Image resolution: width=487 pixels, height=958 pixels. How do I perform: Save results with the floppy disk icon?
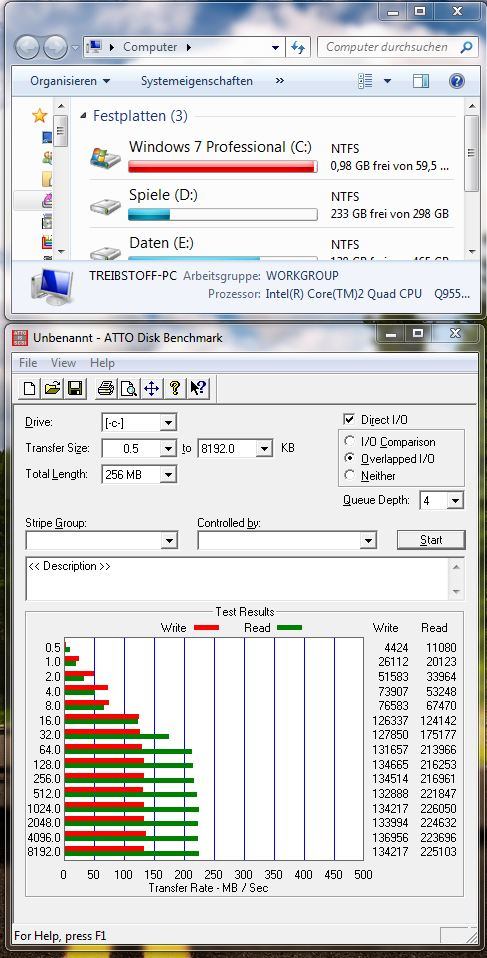tap(75, 388)
